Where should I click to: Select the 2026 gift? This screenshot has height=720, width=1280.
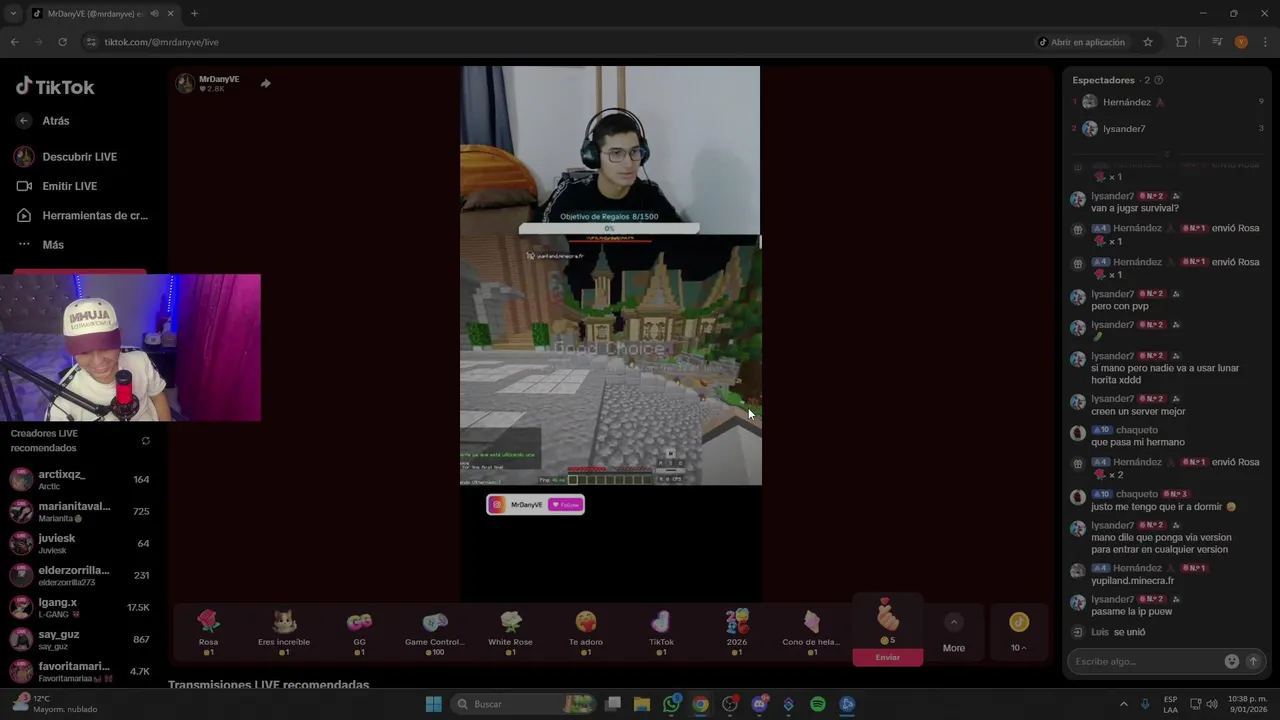point(737,632)
